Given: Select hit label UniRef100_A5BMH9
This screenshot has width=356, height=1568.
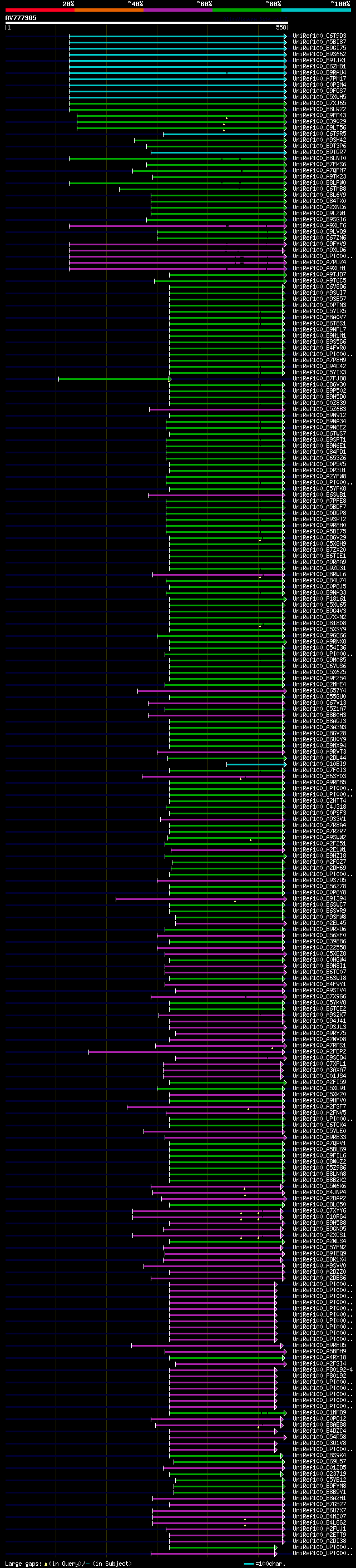Looking at the screenshot, I should tap(319, 1351).
